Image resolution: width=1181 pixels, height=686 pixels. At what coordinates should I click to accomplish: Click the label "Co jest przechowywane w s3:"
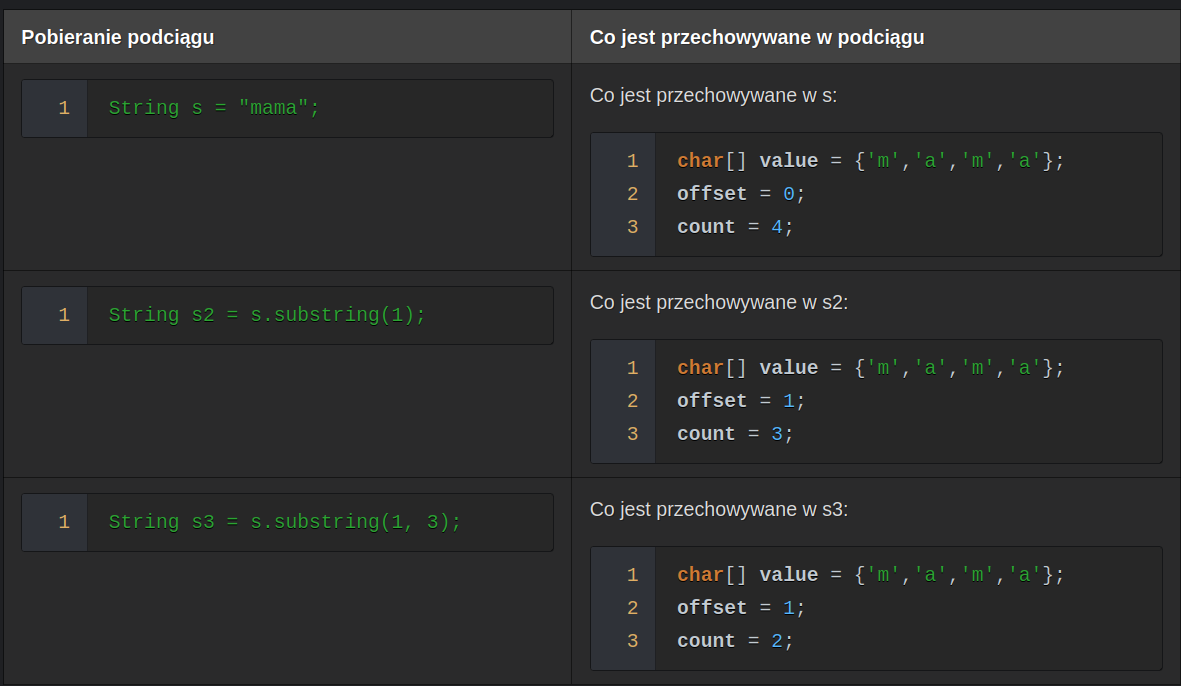click(x=719, y=510)
